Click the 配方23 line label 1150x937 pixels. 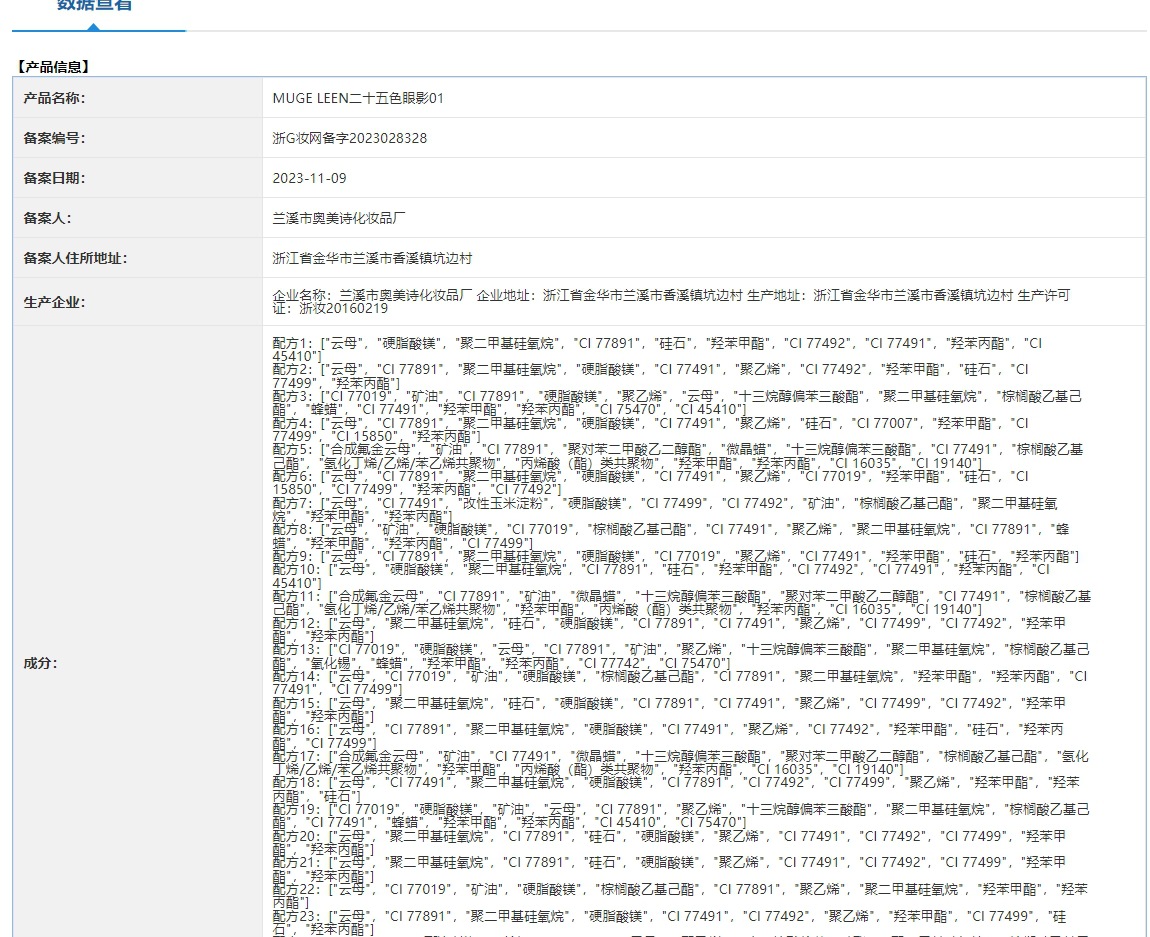pos(297,916)
